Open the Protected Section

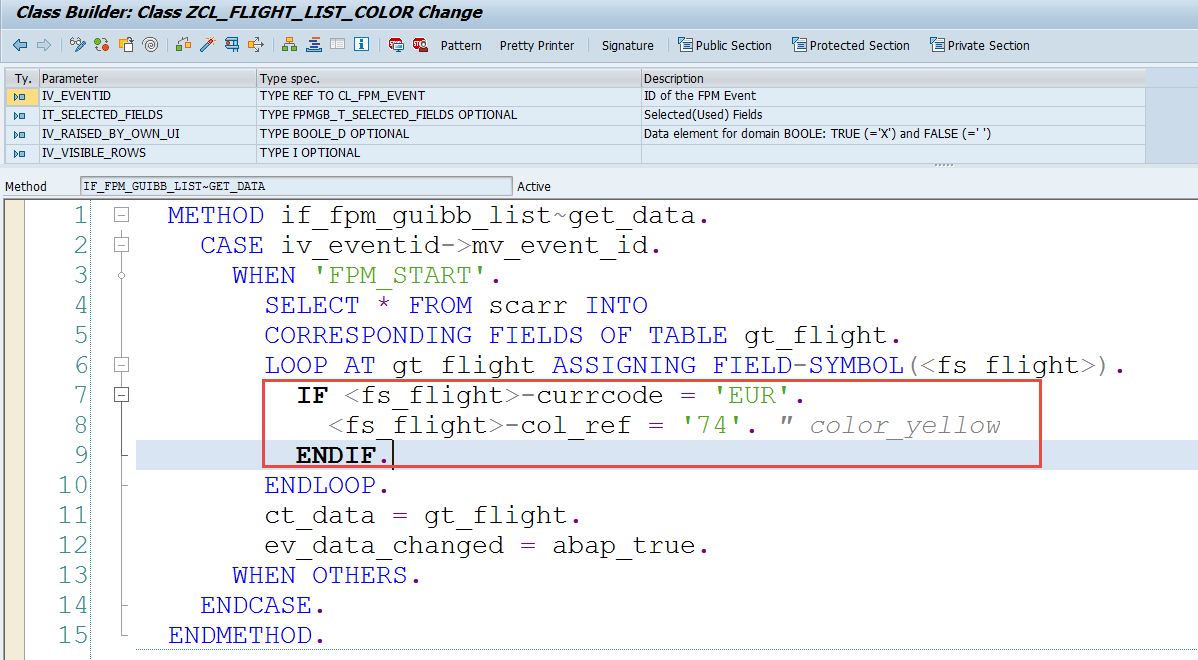(x=851, y=45)
